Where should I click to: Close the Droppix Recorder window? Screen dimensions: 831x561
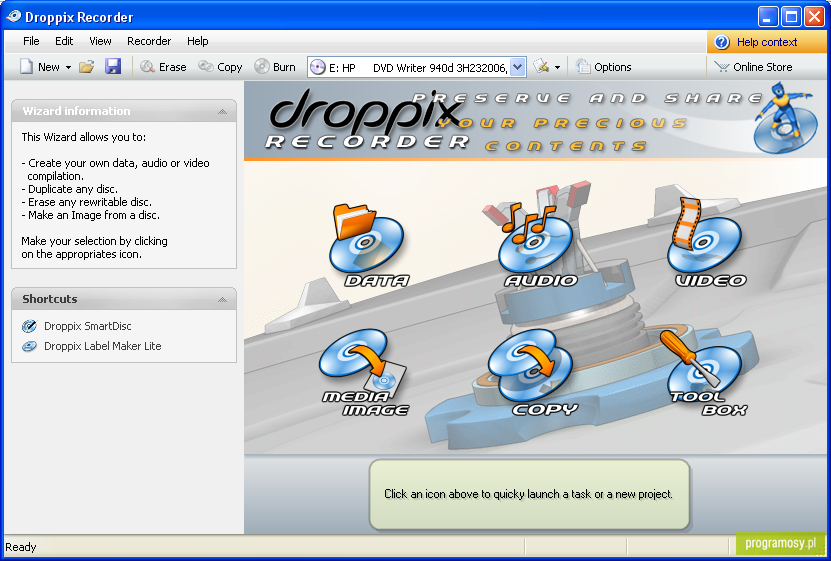point(814,17)
